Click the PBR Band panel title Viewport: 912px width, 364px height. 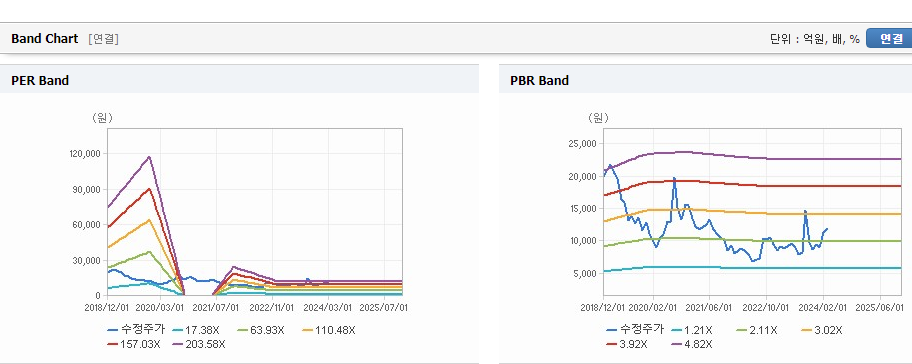coord(539,81)
